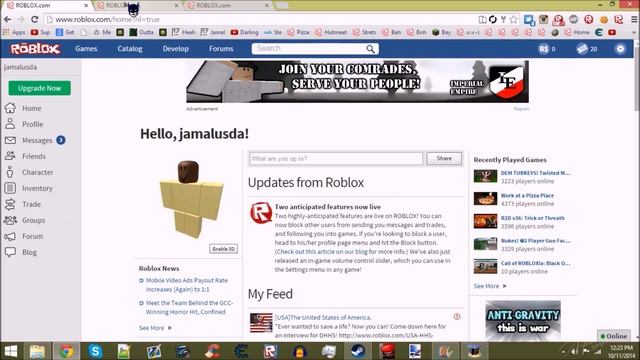640x360 pixels.
Task: Open Chrome menu hamburger icon
Action: 634,19
